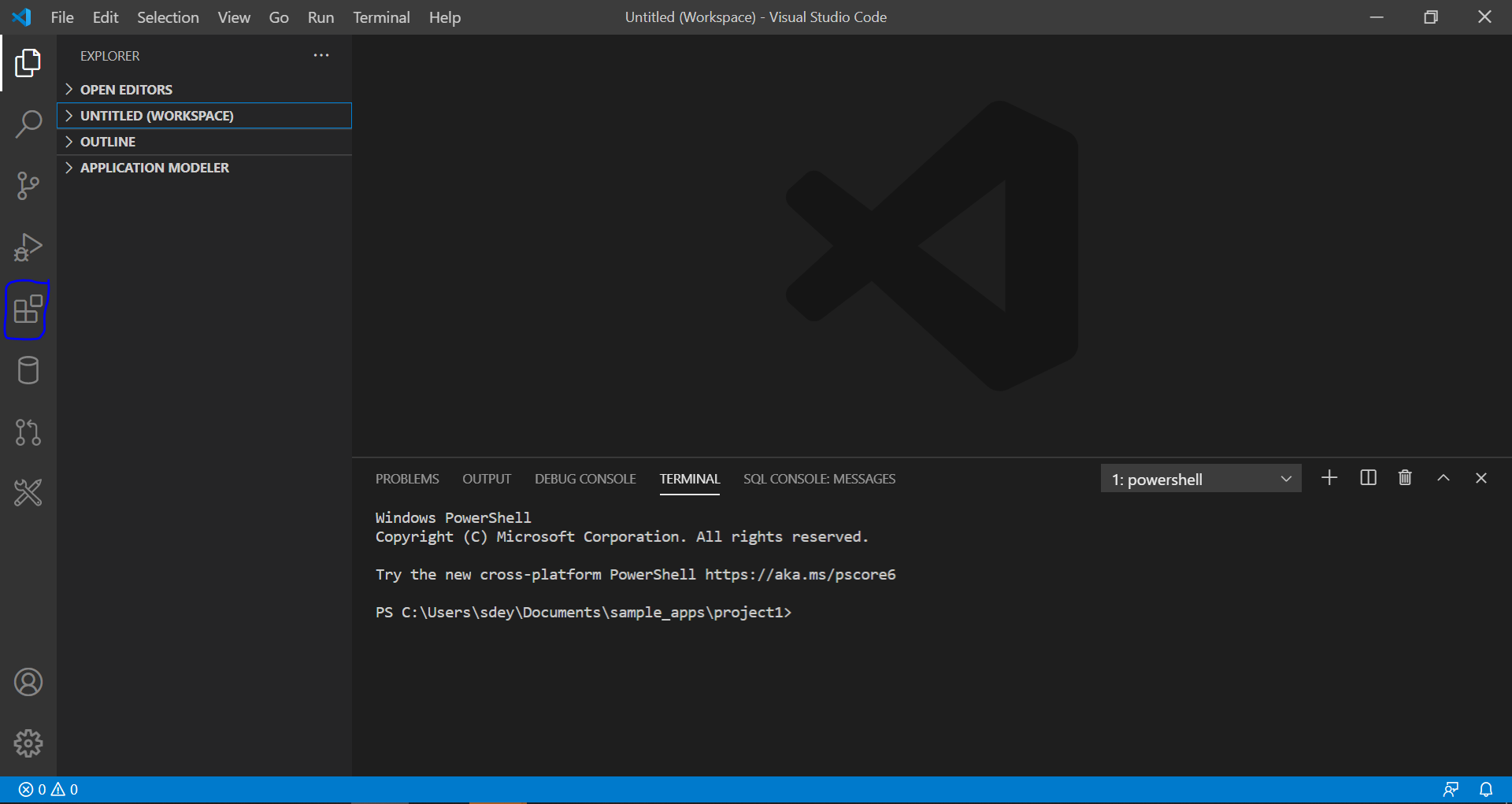
Task: Toggle maximize panel with chevron icon
Action: click(x=1443, y=478)
